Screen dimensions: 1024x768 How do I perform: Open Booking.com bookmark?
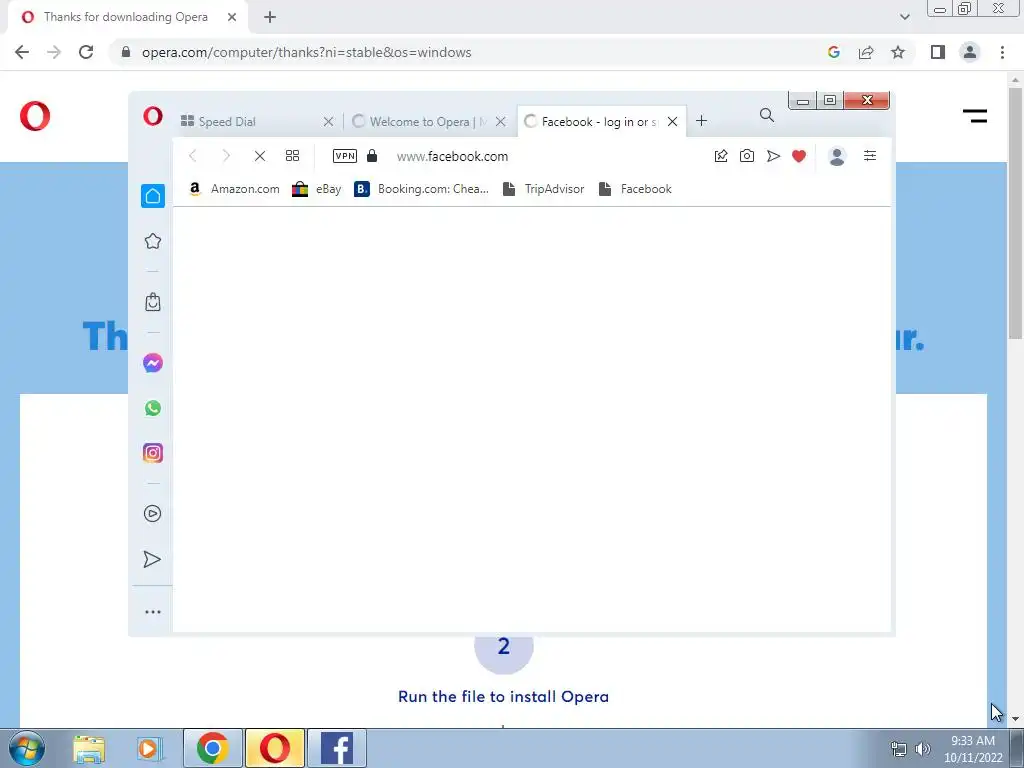(421, 189)
